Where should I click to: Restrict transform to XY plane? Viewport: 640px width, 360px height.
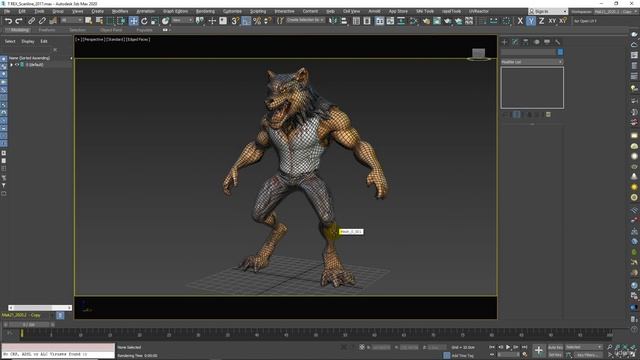[552, 21]
